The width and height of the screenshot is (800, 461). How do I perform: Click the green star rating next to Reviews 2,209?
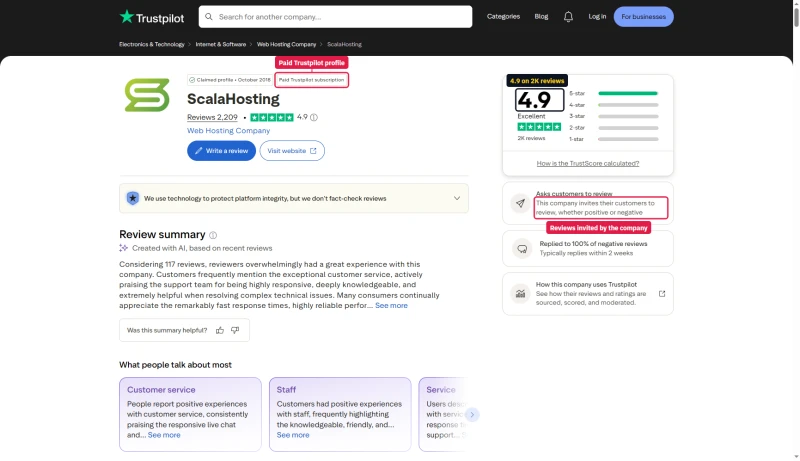(x=272, y=117)
